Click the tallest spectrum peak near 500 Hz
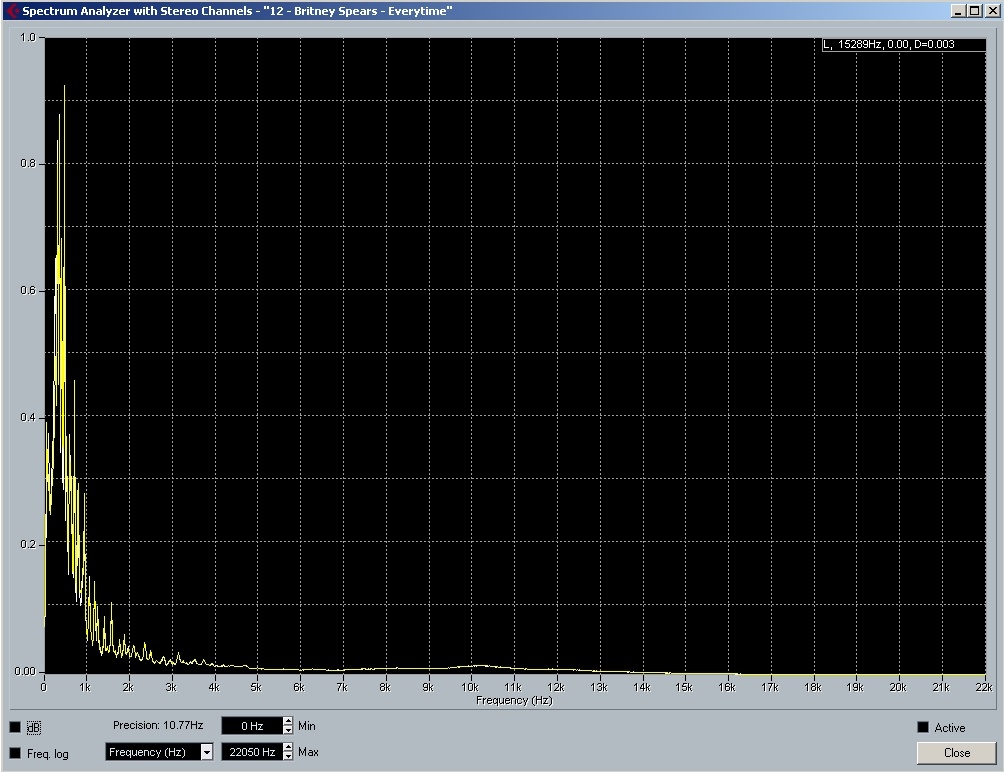The image size is (1004, 772). (64, 87)
